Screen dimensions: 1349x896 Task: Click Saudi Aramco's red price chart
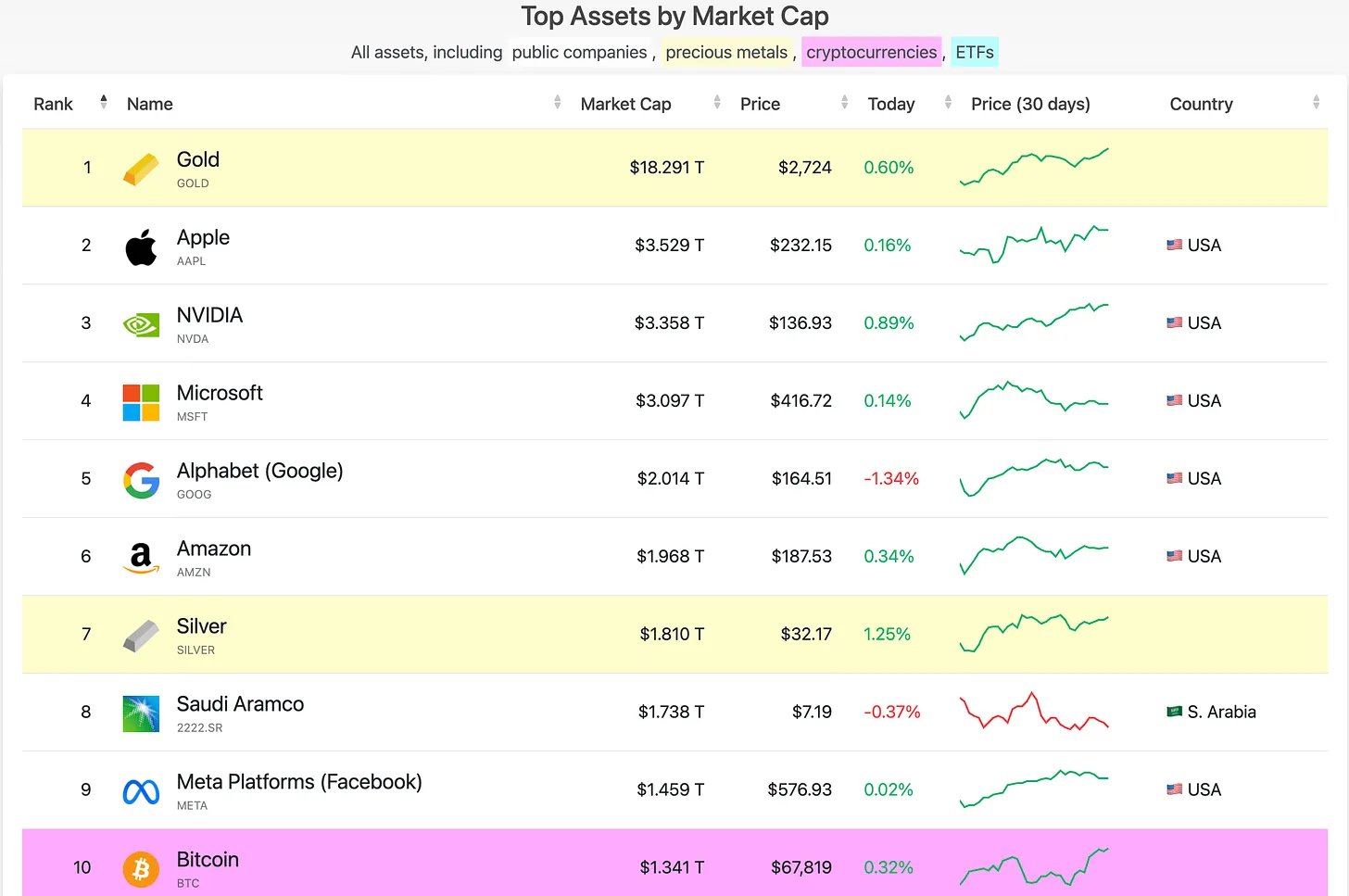pos(1034,712)
